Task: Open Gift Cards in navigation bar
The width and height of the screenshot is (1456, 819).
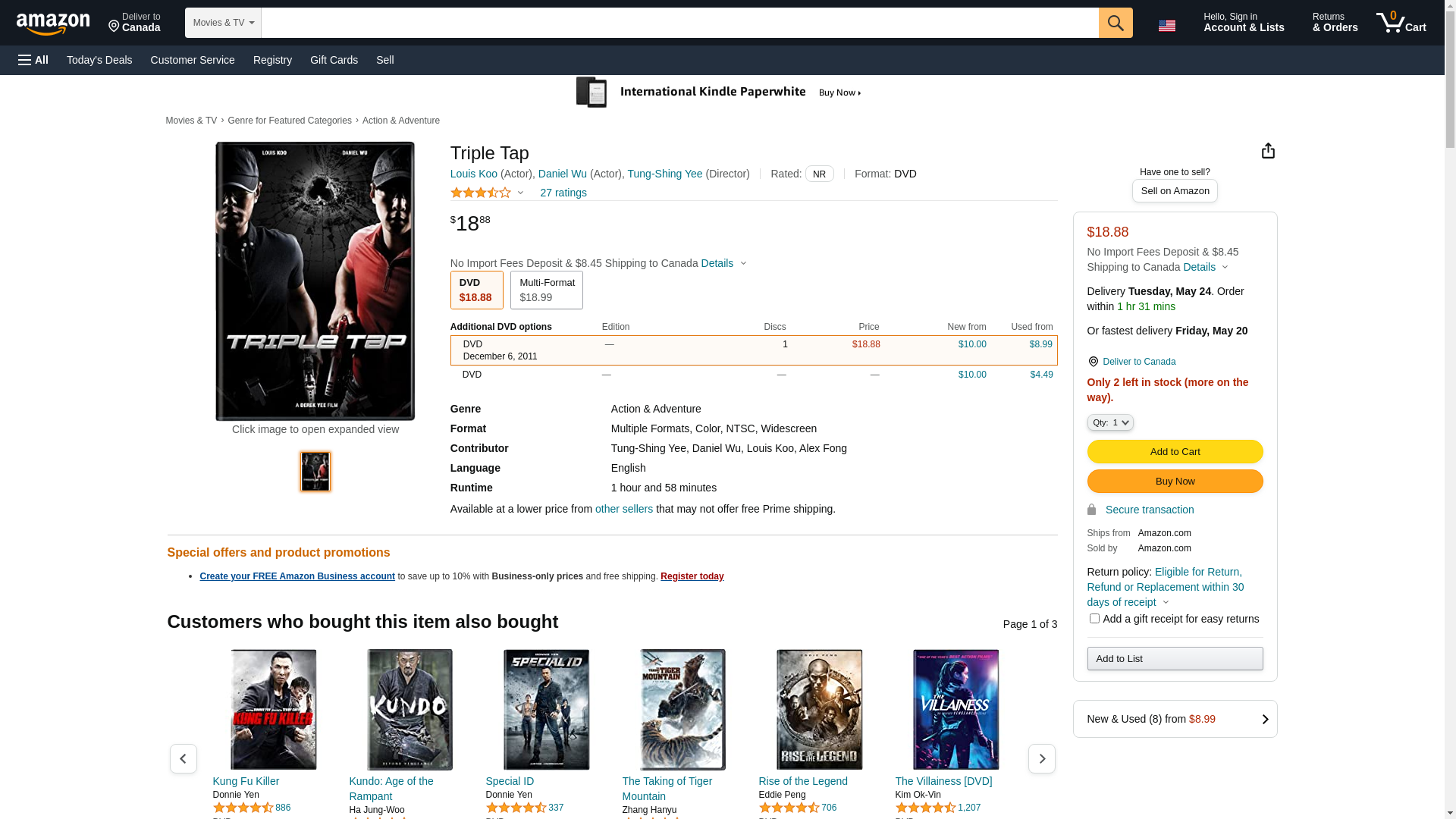Action: (334, 60)
